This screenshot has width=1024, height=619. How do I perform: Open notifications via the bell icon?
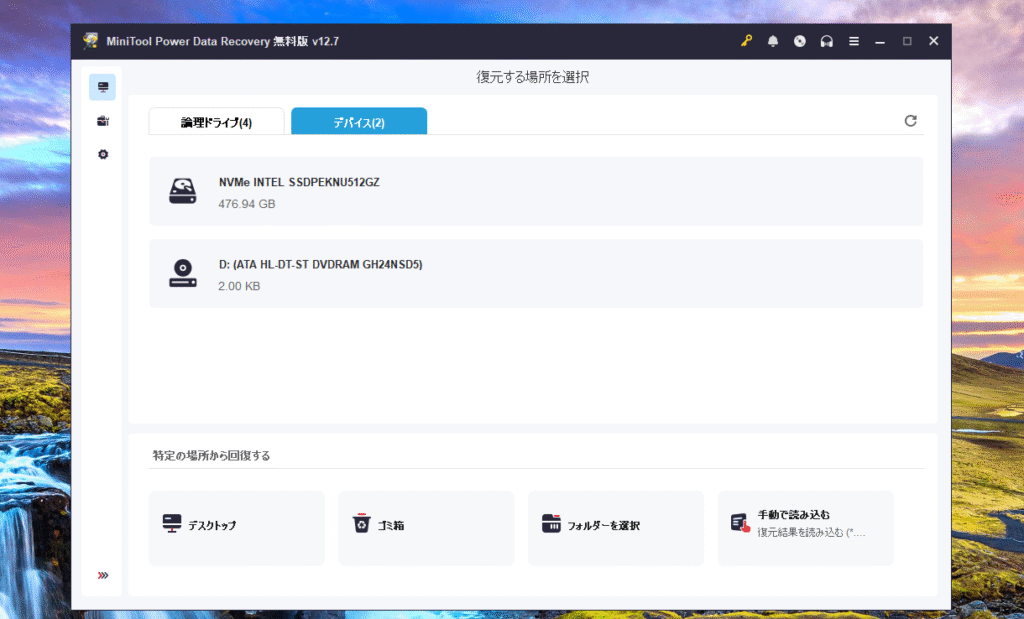click(773, 41)
